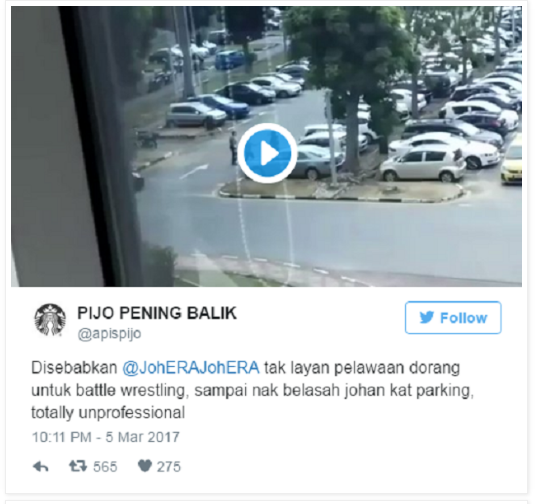Click the retweet arrows icon

point(78,466)
